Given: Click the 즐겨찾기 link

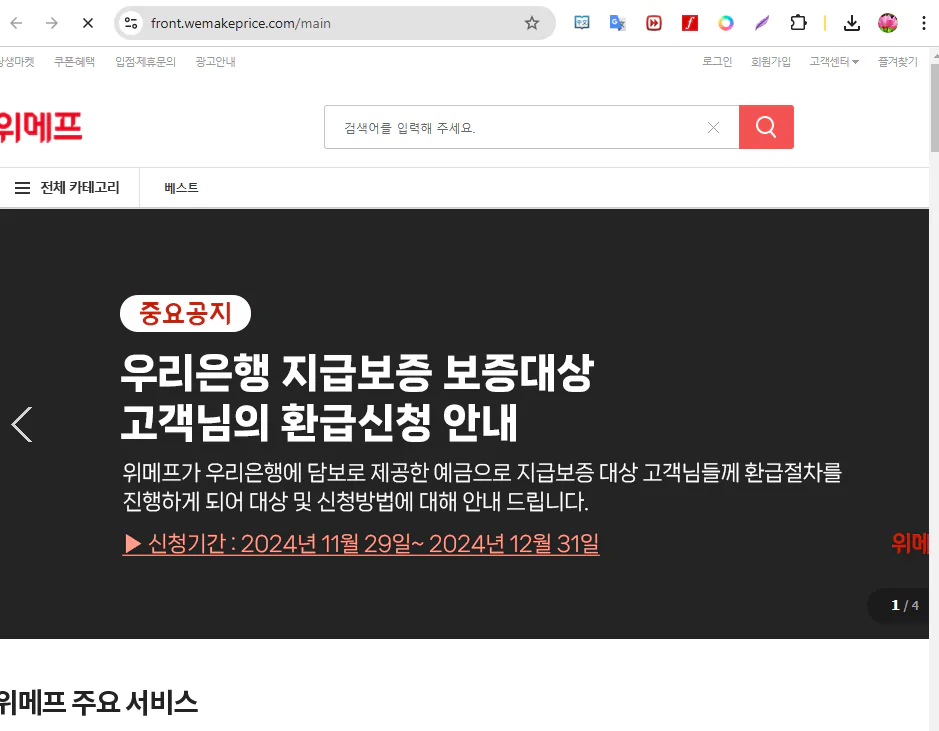Looking at the screenshot, I should 898,62.
